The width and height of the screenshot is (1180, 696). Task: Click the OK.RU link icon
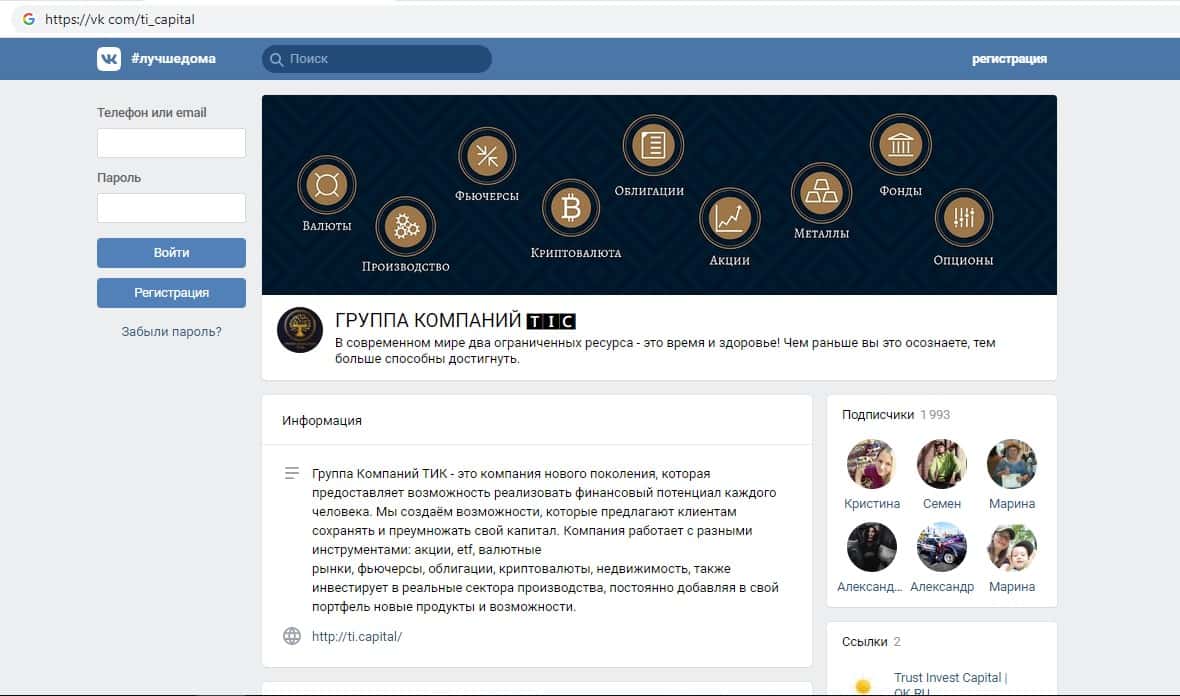(x=863, y=685)
